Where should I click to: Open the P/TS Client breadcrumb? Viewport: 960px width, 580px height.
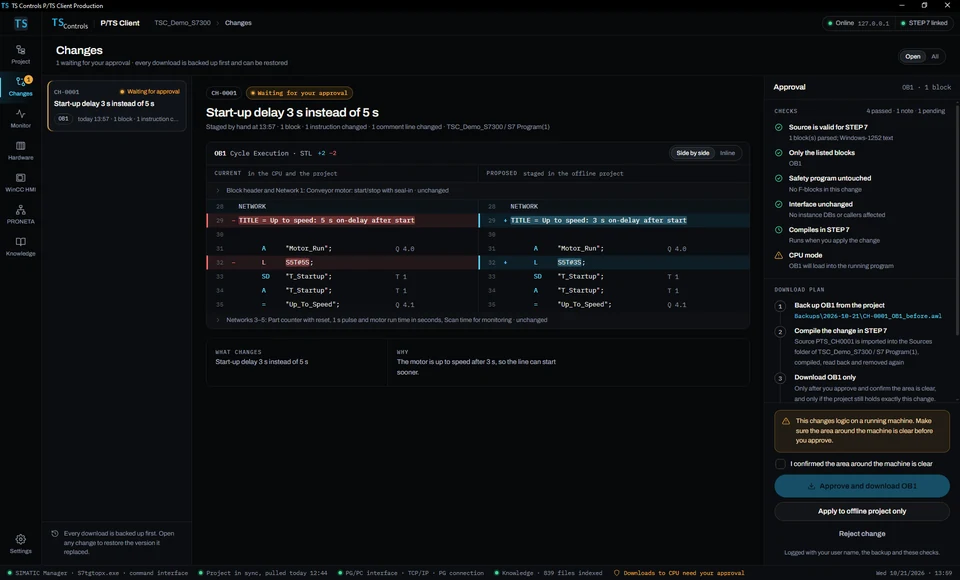click(120, 23)
